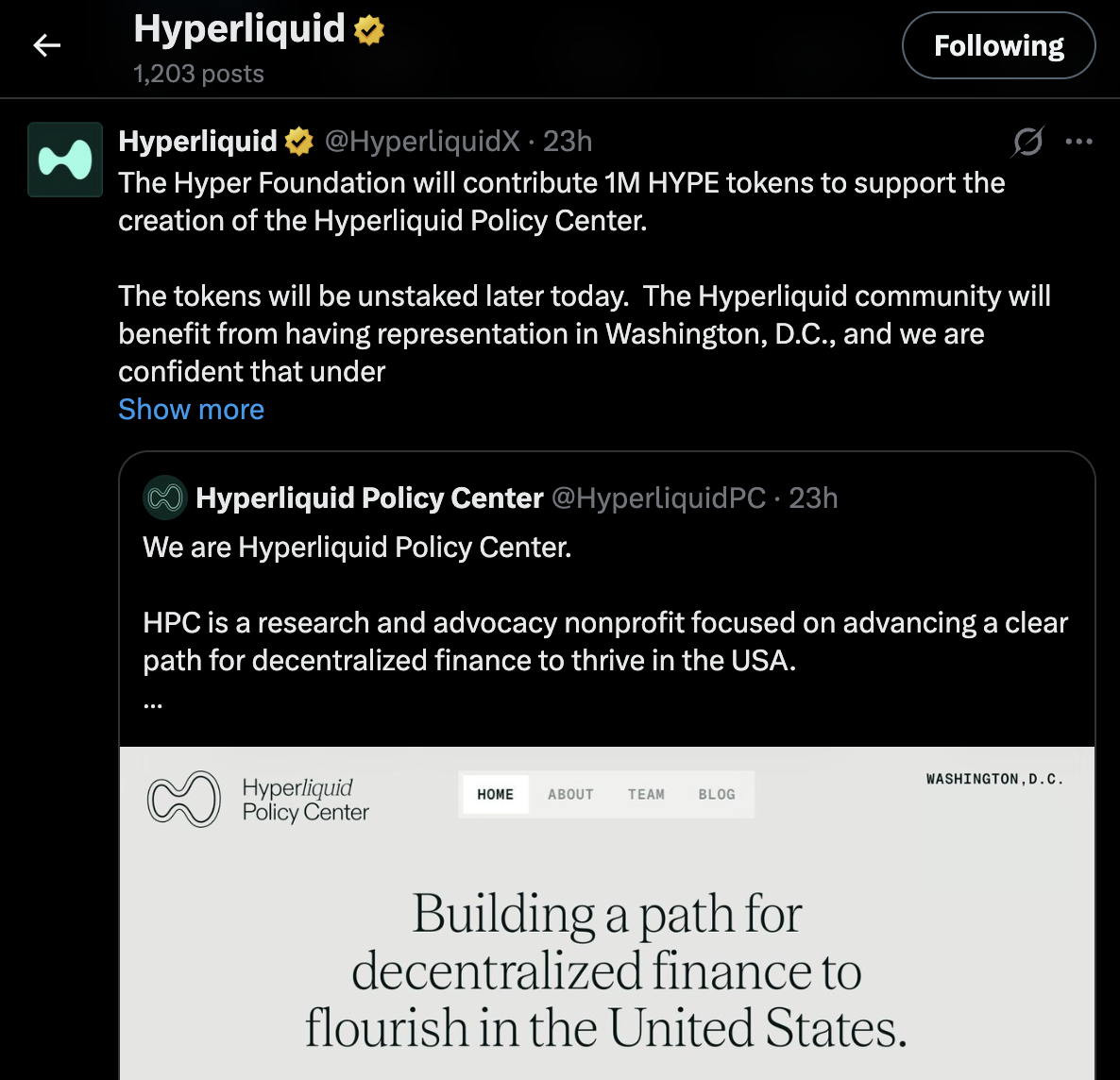Select the ABOUT tab in the website preview
The image size is (1120, 1080).
pyautogui.click(x=569, y=794)
